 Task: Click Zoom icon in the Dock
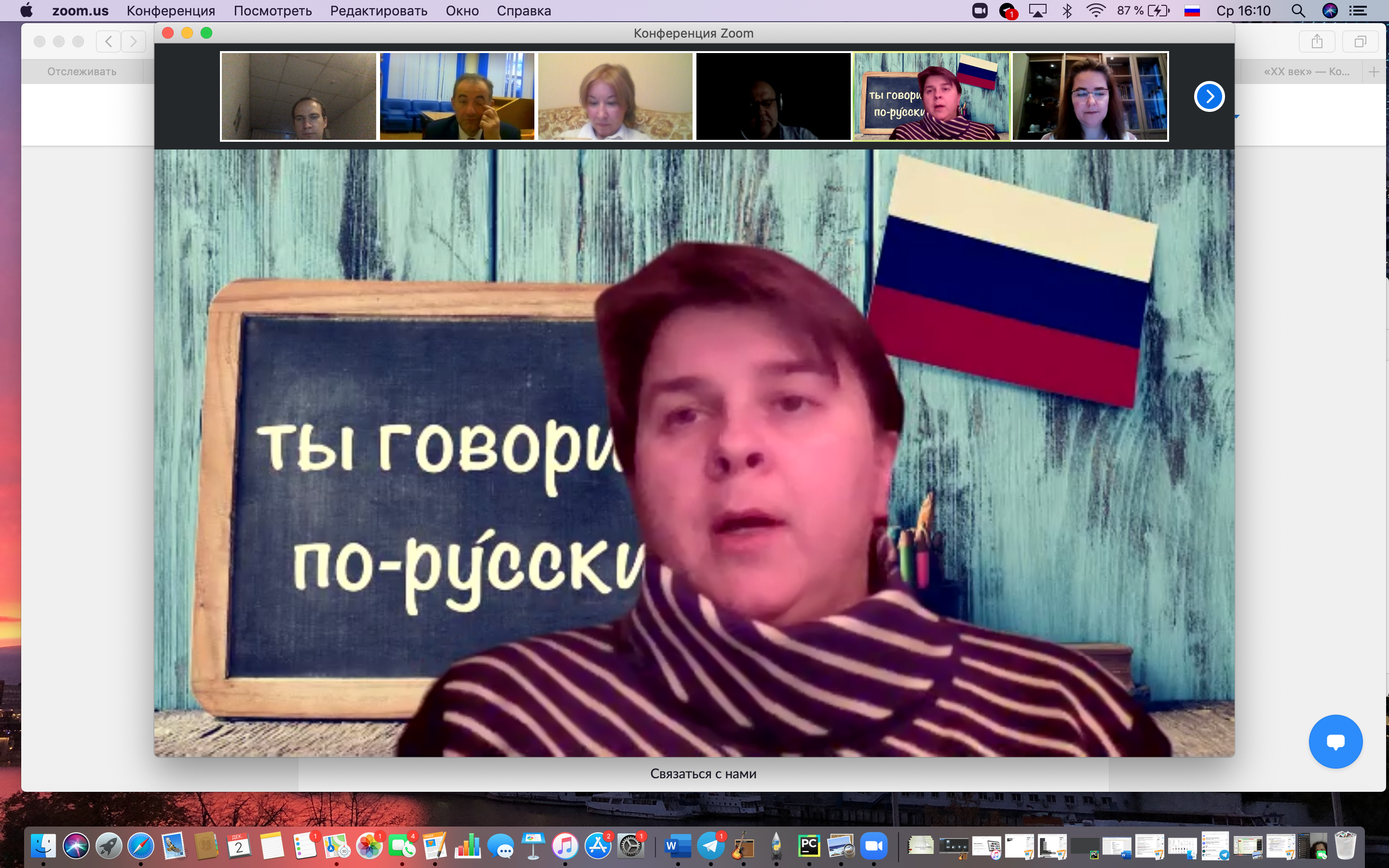(x=873, y=846)
